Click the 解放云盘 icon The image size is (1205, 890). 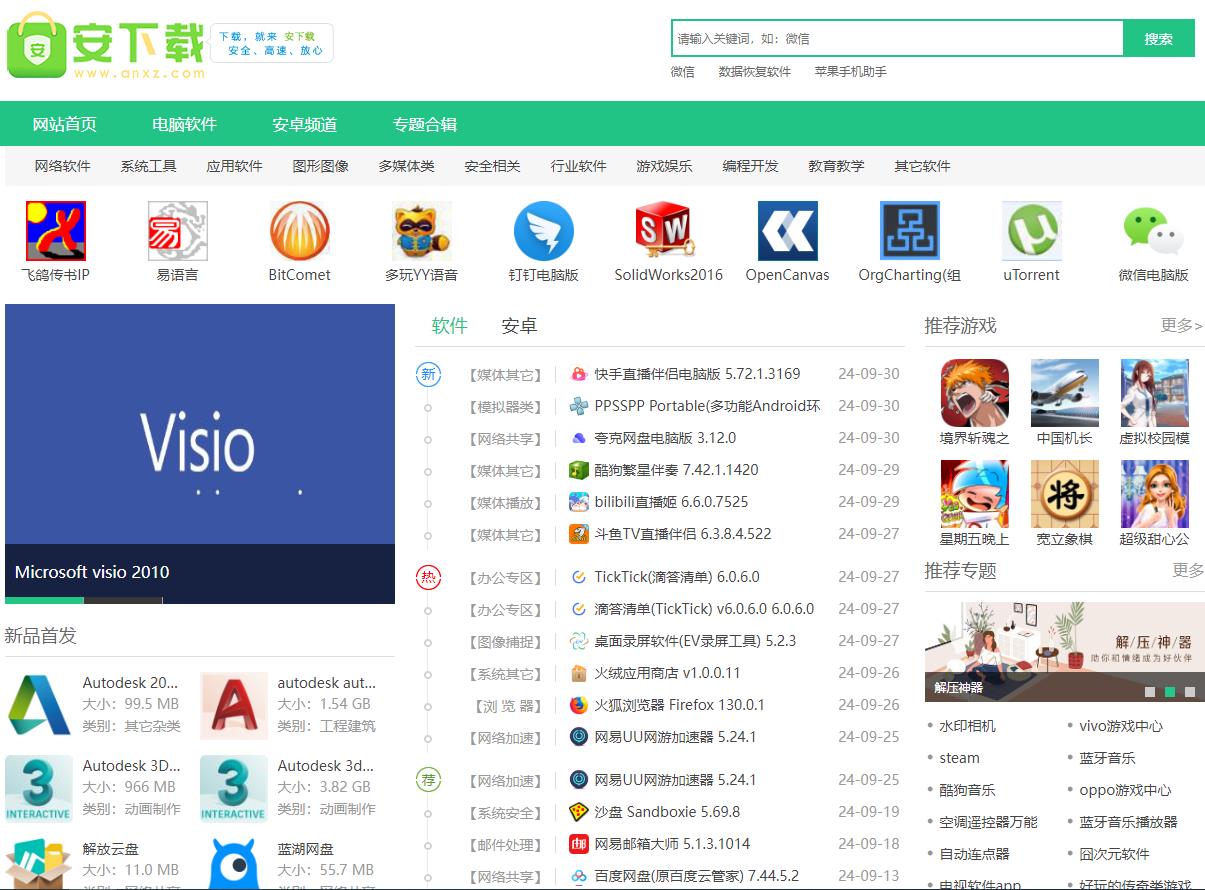pyautogui.click(x=39, y=864)
